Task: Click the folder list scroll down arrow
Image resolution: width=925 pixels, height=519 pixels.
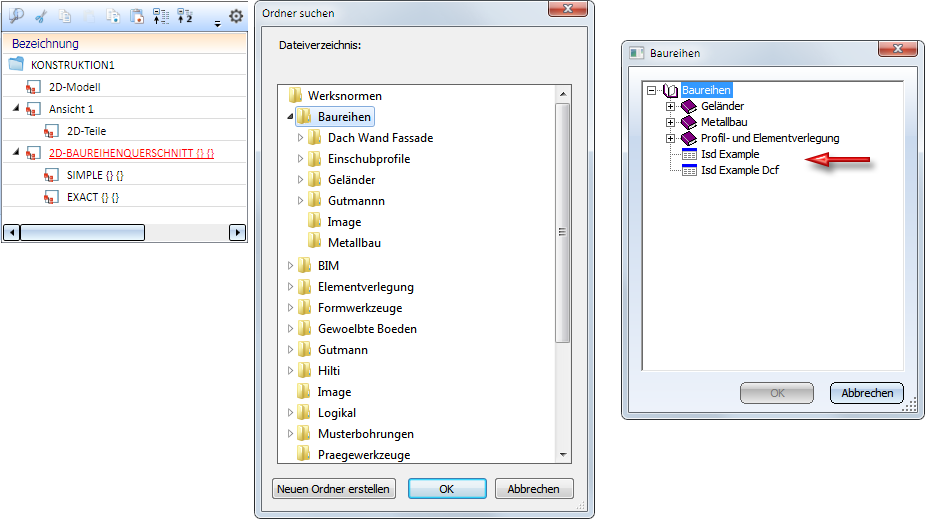Action: pos(563,455)
